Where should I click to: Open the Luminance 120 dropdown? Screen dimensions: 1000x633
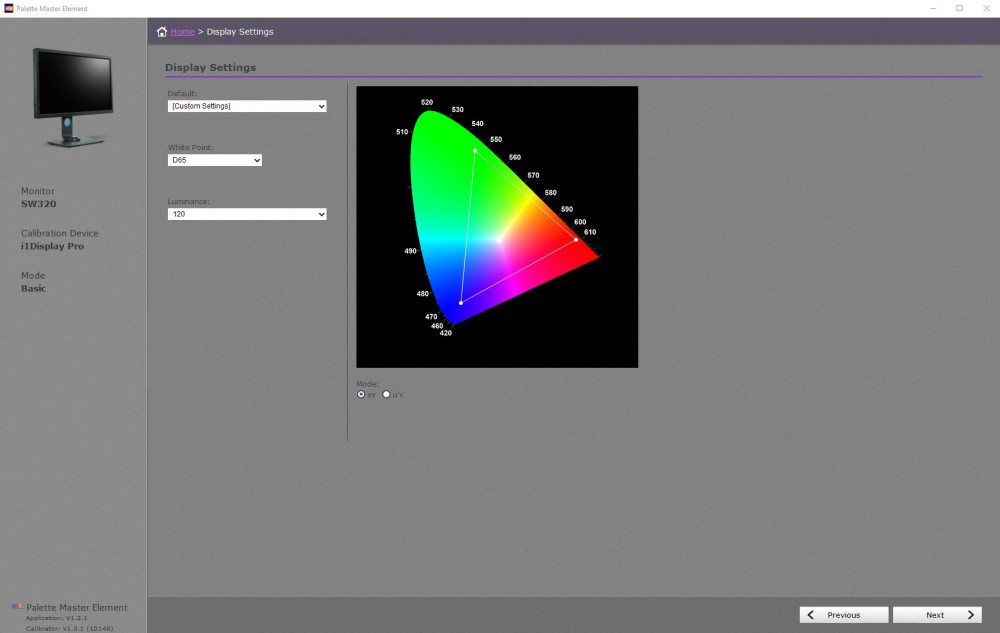click(247, 214)
